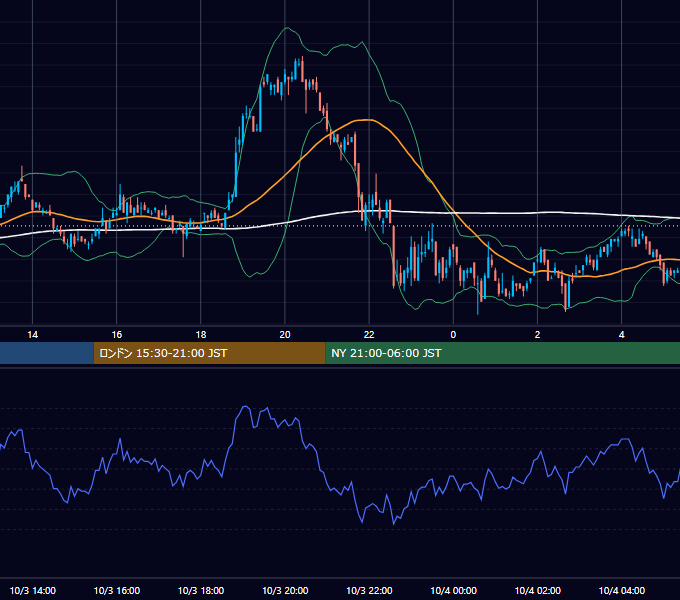Click the 10/4 04:00 date label

pyautogui.click(x=621, y=590)
